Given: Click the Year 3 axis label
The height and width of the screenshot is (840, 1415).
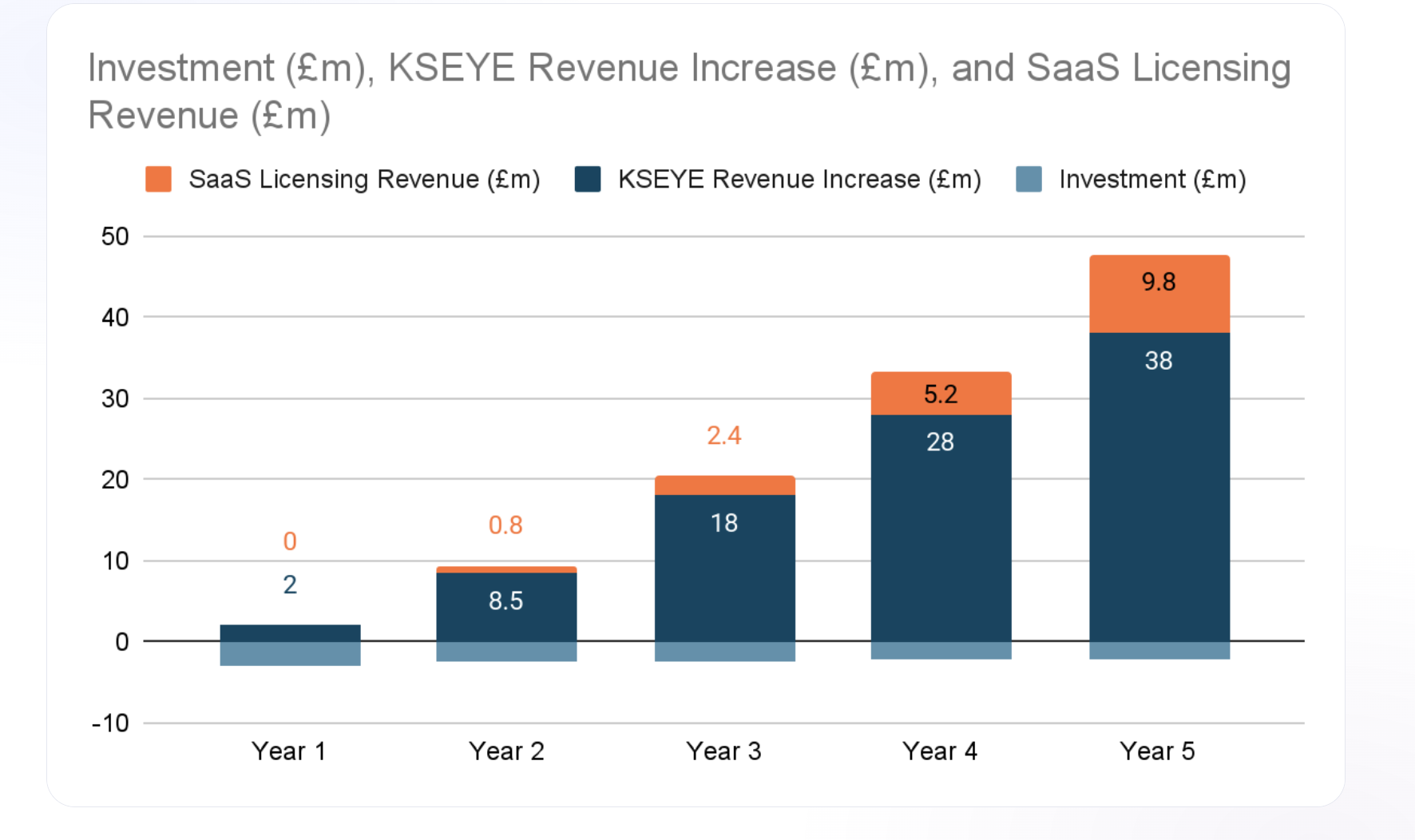Looking at the screenshot, I should (x=724, y=751).
